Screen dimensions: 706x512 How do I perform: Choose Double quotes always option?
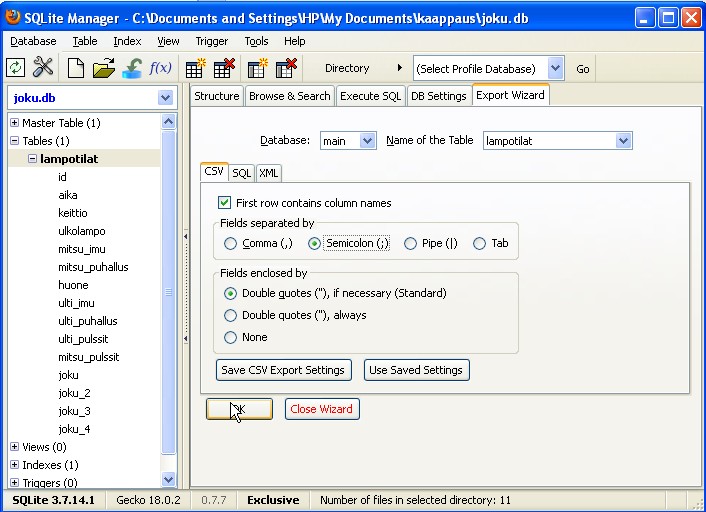[230, 315]
